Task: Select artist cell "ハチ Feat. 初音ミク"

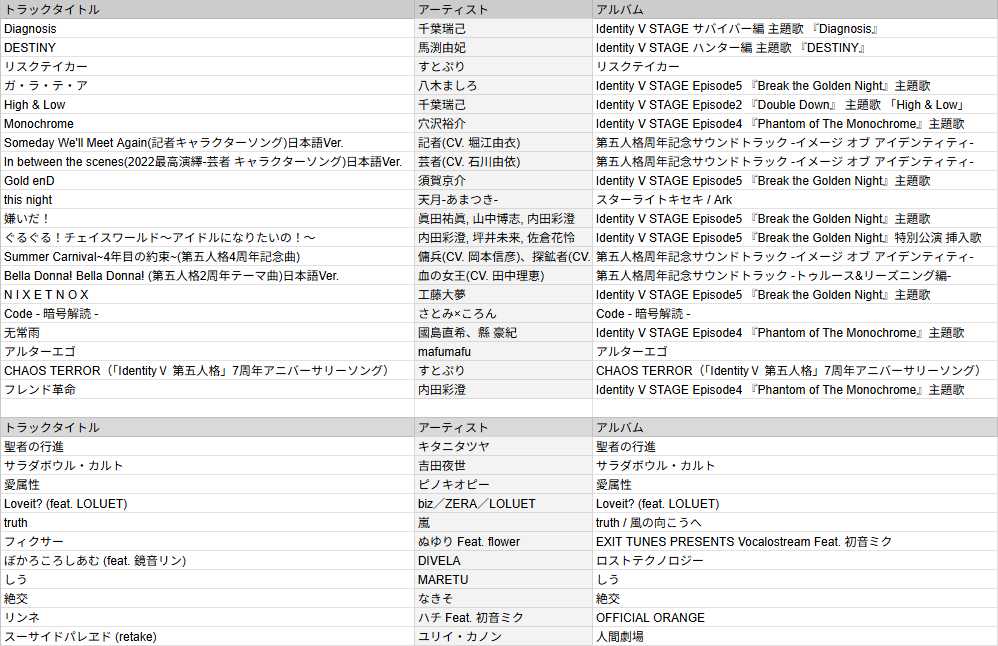Action: click(503, 618)
